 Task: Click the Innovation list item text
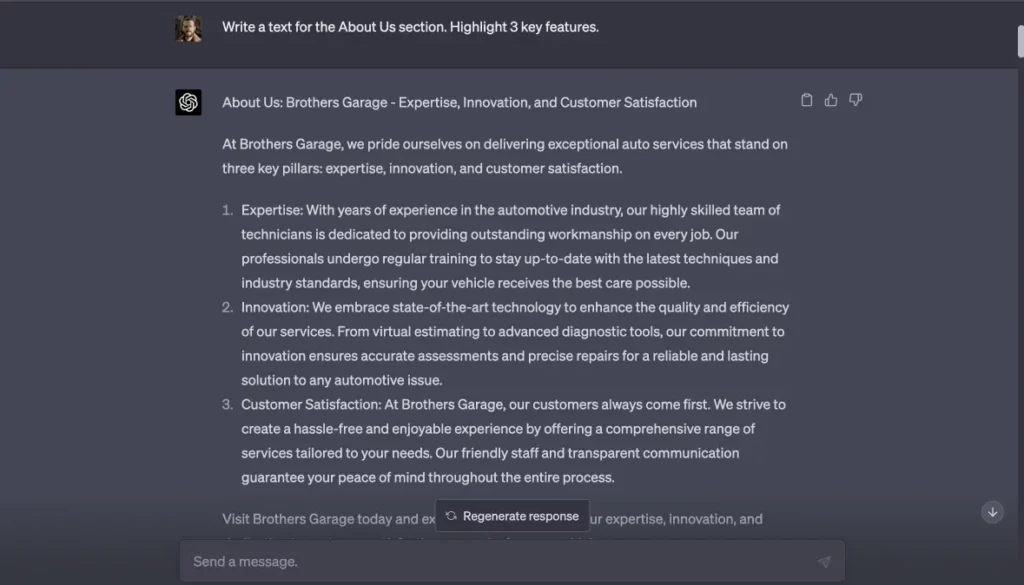pos(514,343)
